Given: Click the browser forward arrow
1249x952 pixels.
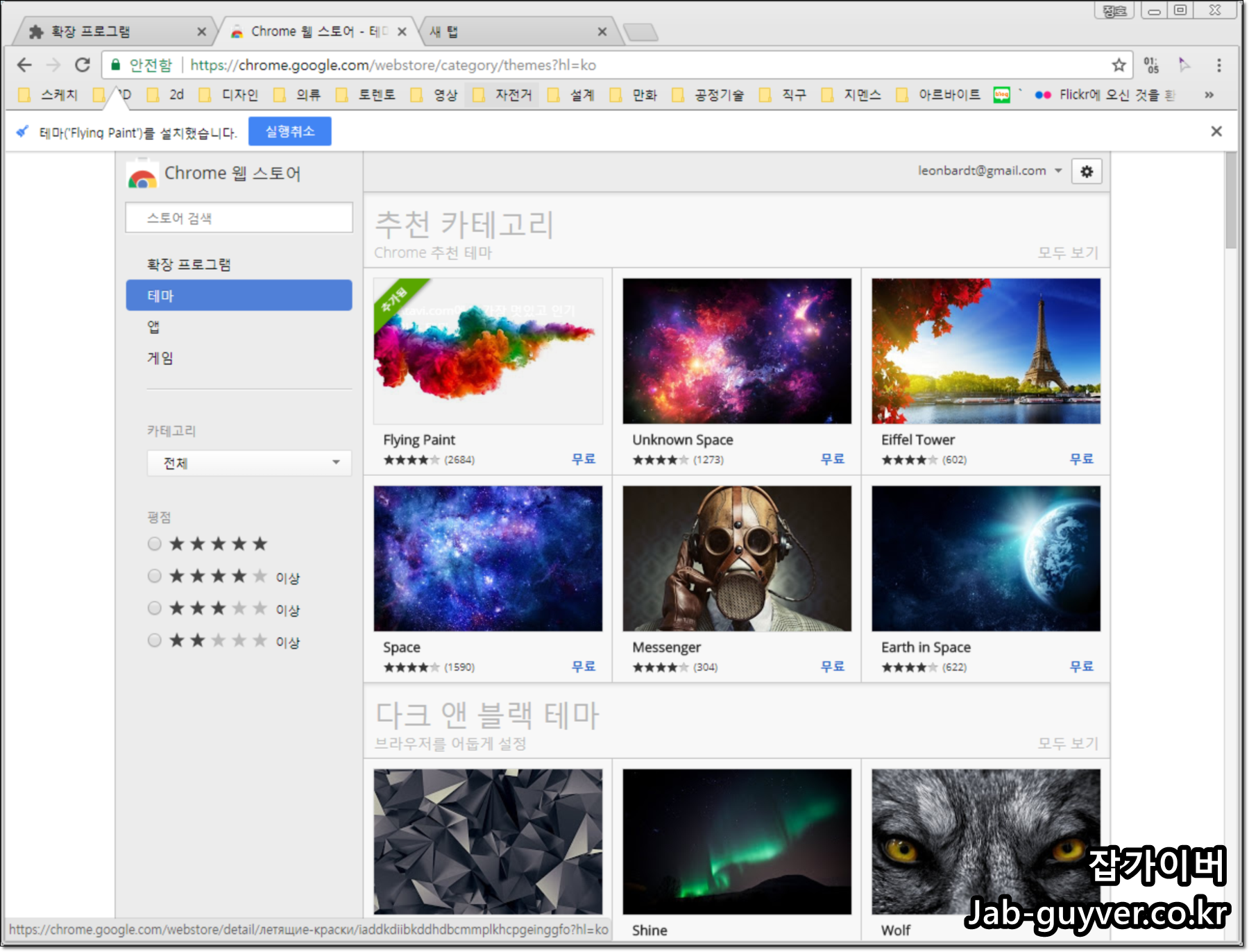Looking at the screenshot, I should pyautogui.click(x=53, y=65).
